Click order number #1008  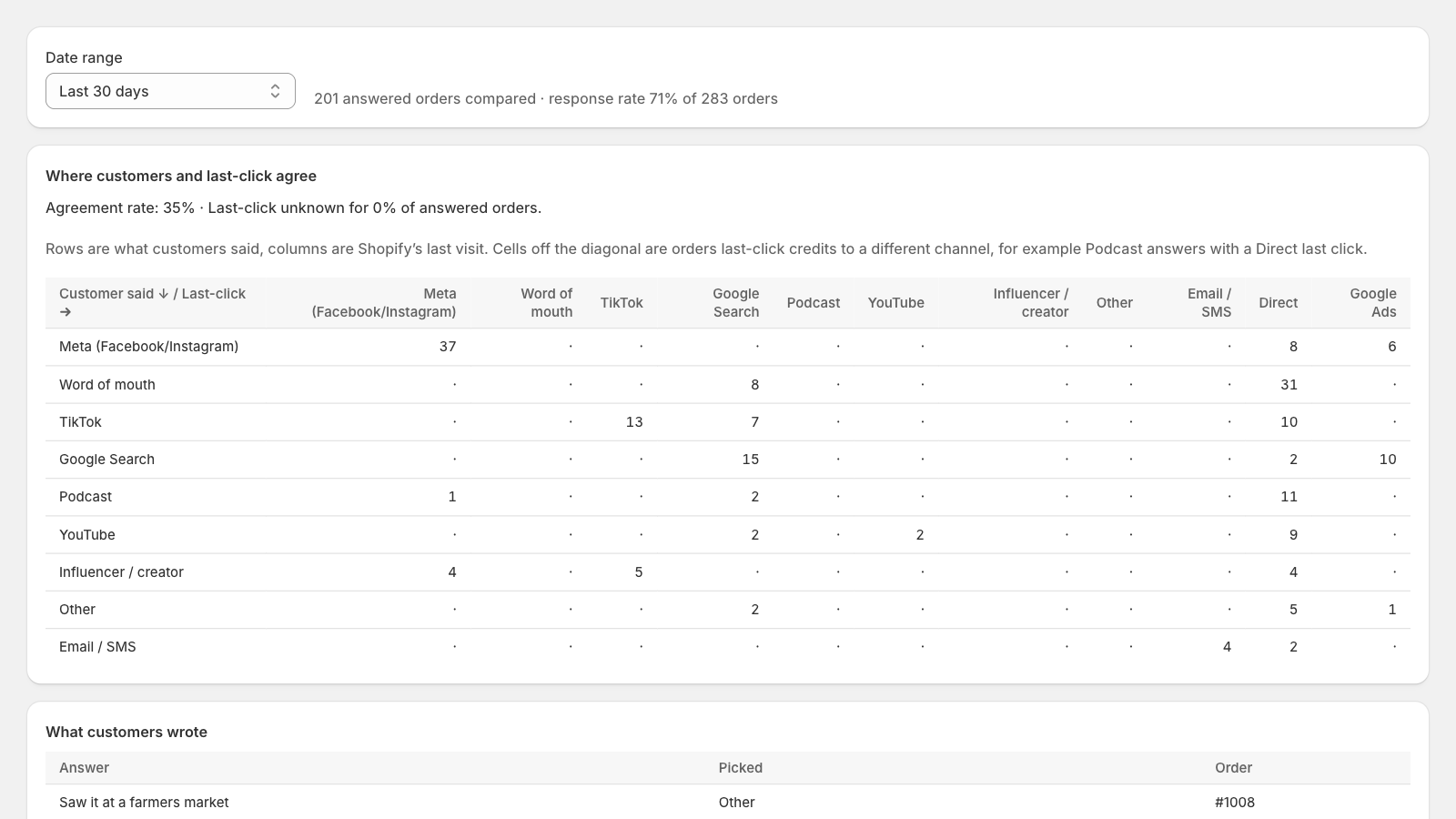tap(1235, 803)
